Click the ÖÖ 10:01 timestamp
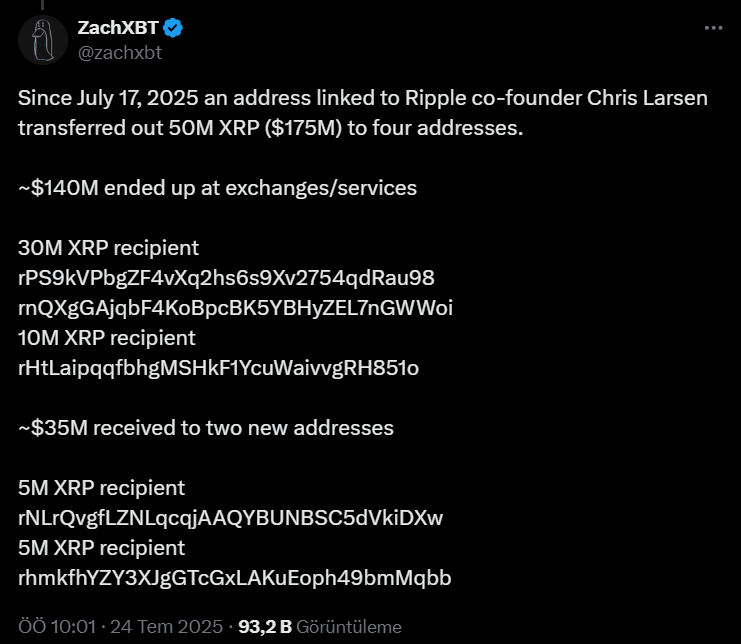 [56, 627]
